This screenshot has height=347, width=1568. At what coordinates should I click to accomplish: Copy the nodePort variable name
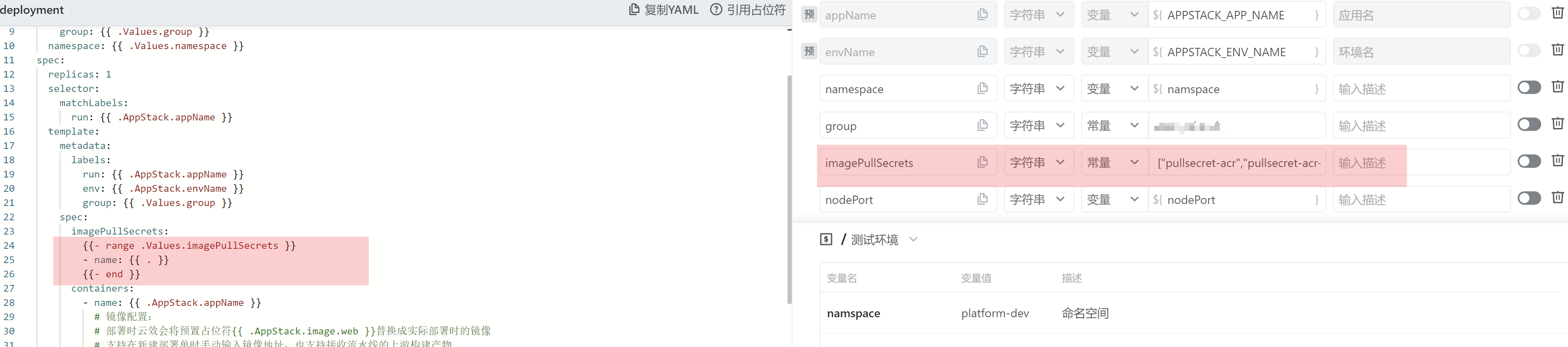coord(982,199)
